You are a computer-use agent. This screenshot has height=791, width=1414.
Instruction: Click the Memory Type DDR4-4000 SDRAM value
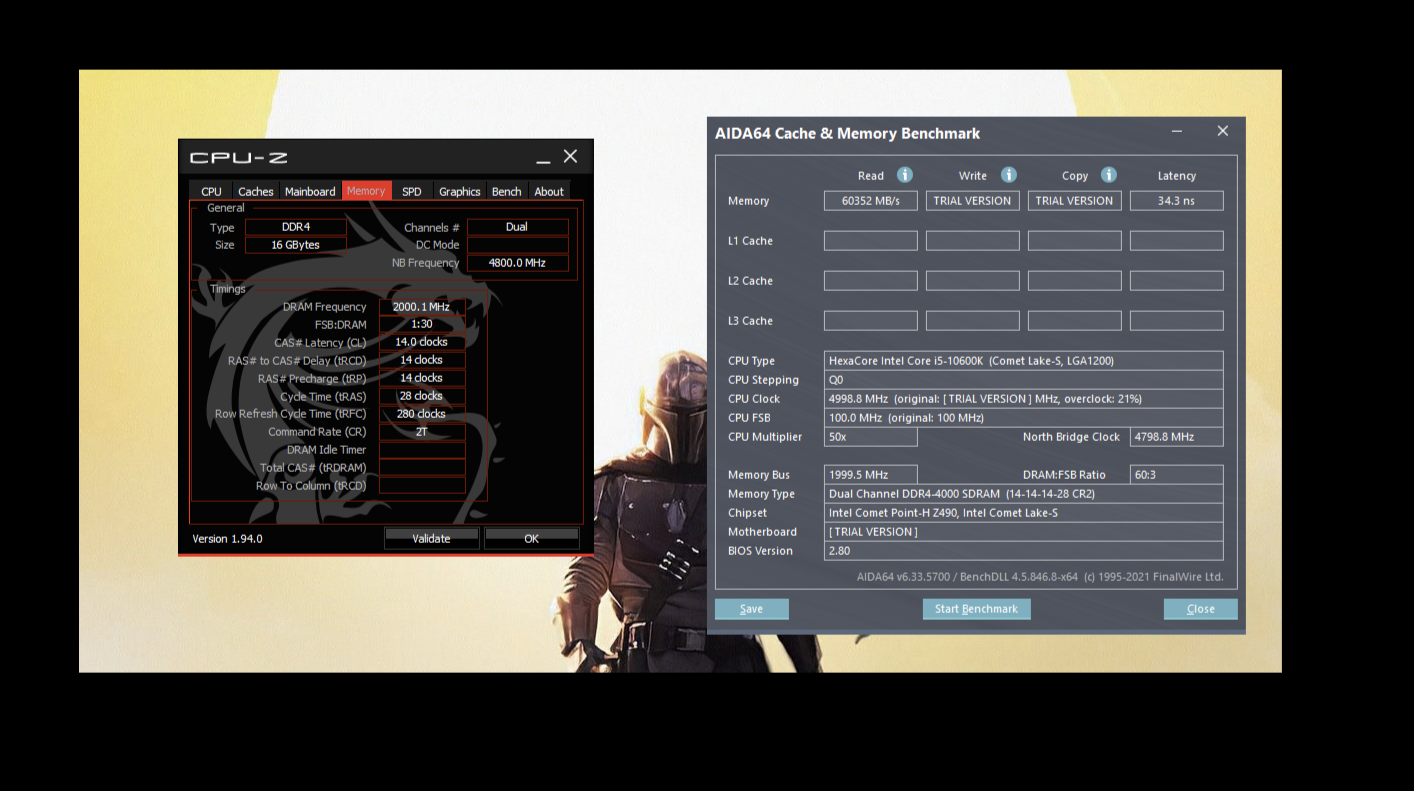1024,494
